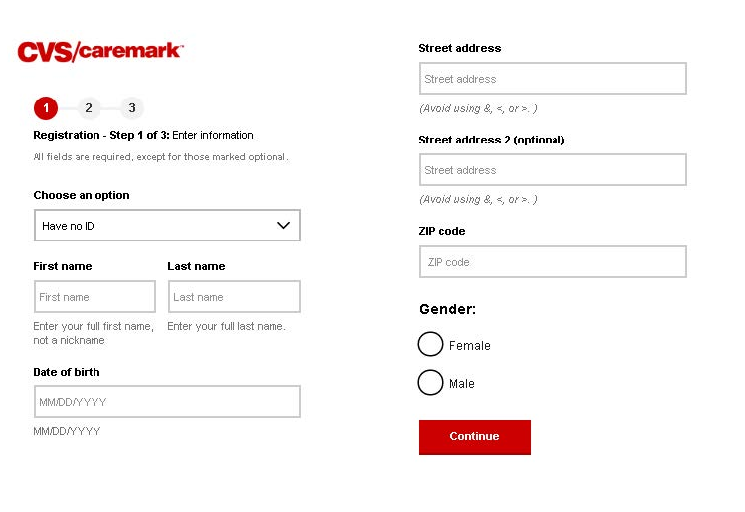Click the Female label text
Screen dimensions: 745x512
470,346
